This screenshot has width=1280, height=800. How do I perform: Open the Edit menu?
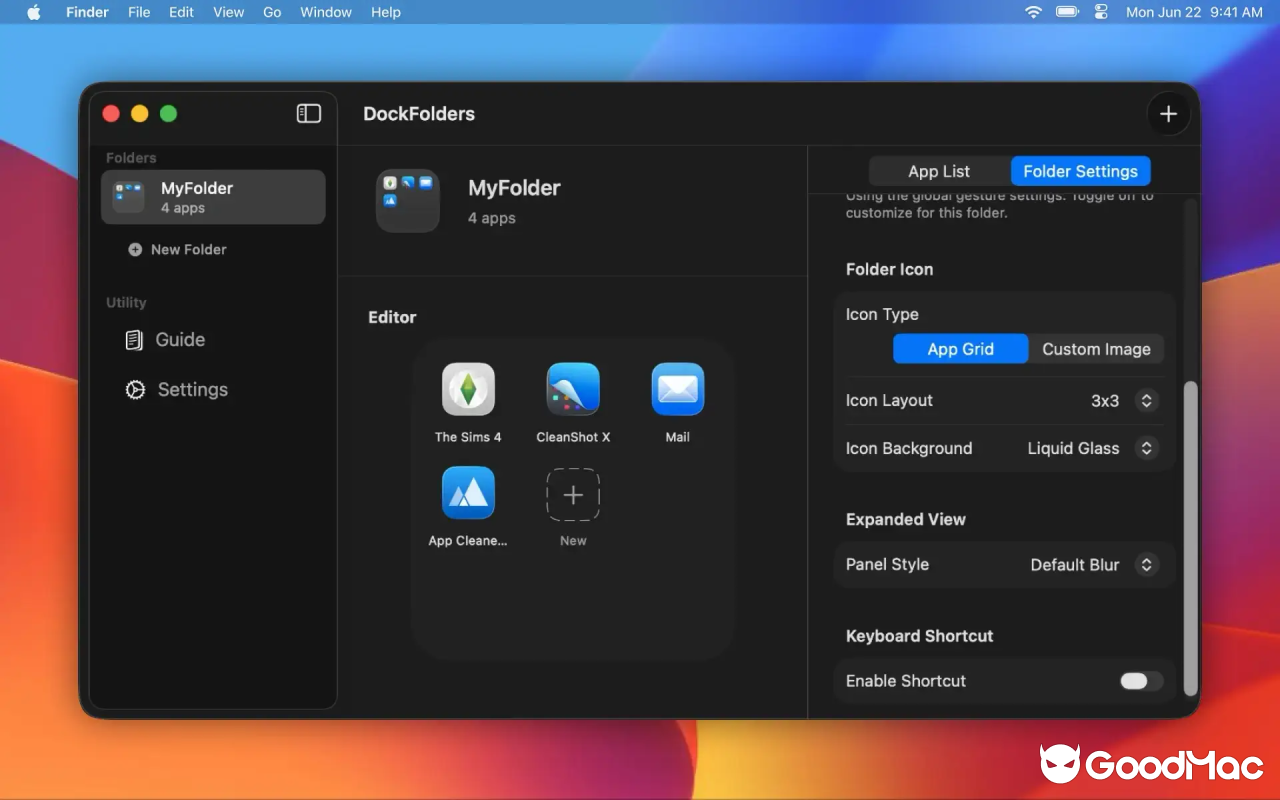[x=181, y=12]
